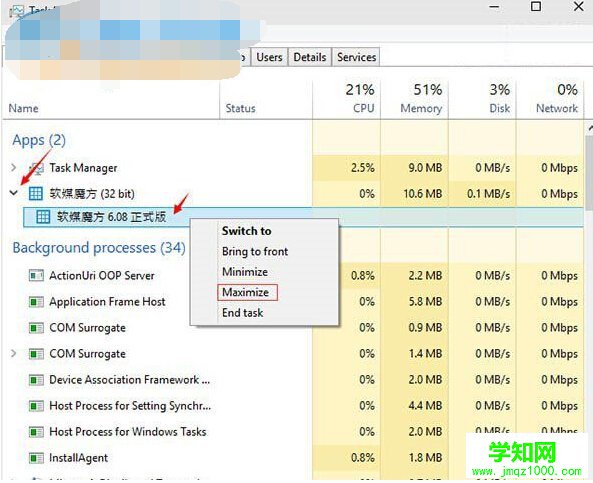The image size is (593, 483).
Task: Click Application Frame Host's 5.8 MB memory
Action: [425, 301]
